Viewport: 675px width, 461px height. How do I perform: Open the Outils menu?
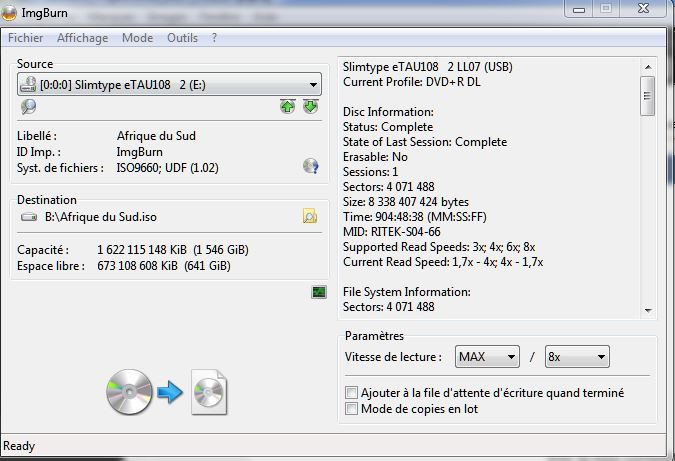pos(182,38)
